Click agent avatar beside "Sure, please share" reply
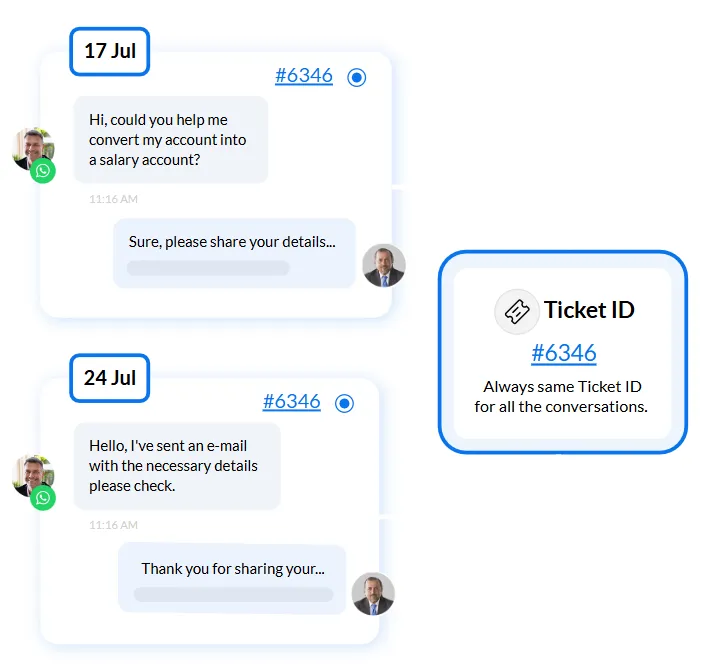This screenshot has width=716, height=672. (x=383, y=265)
